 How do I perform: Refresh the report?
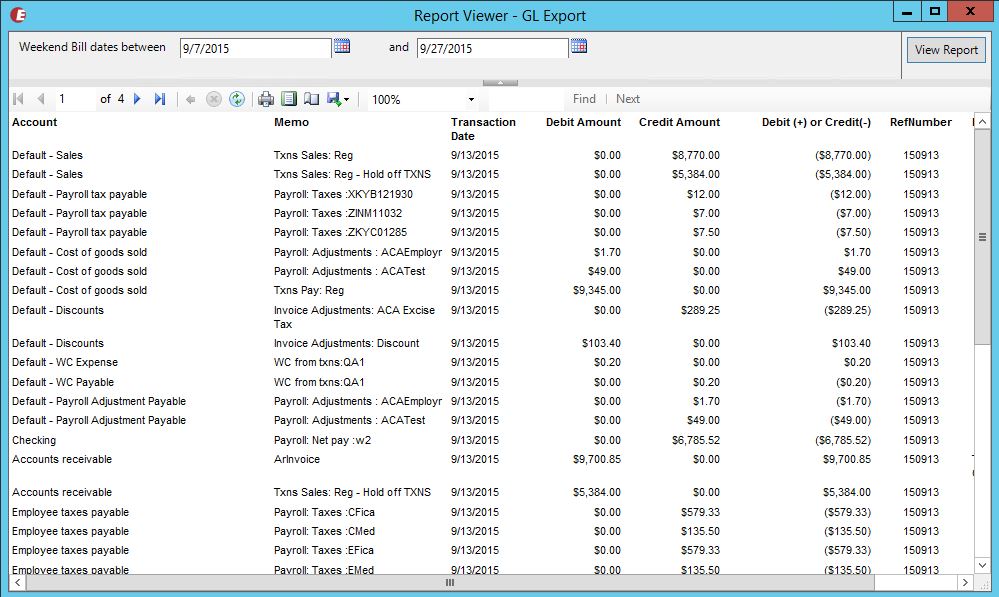[236, 99]
